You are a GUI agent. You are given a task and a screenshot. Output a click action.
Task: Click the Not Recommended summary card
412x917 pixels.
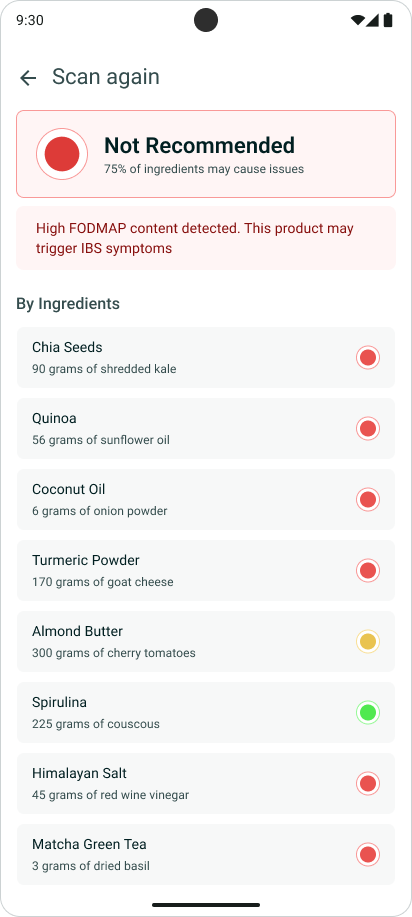(206, 154)
